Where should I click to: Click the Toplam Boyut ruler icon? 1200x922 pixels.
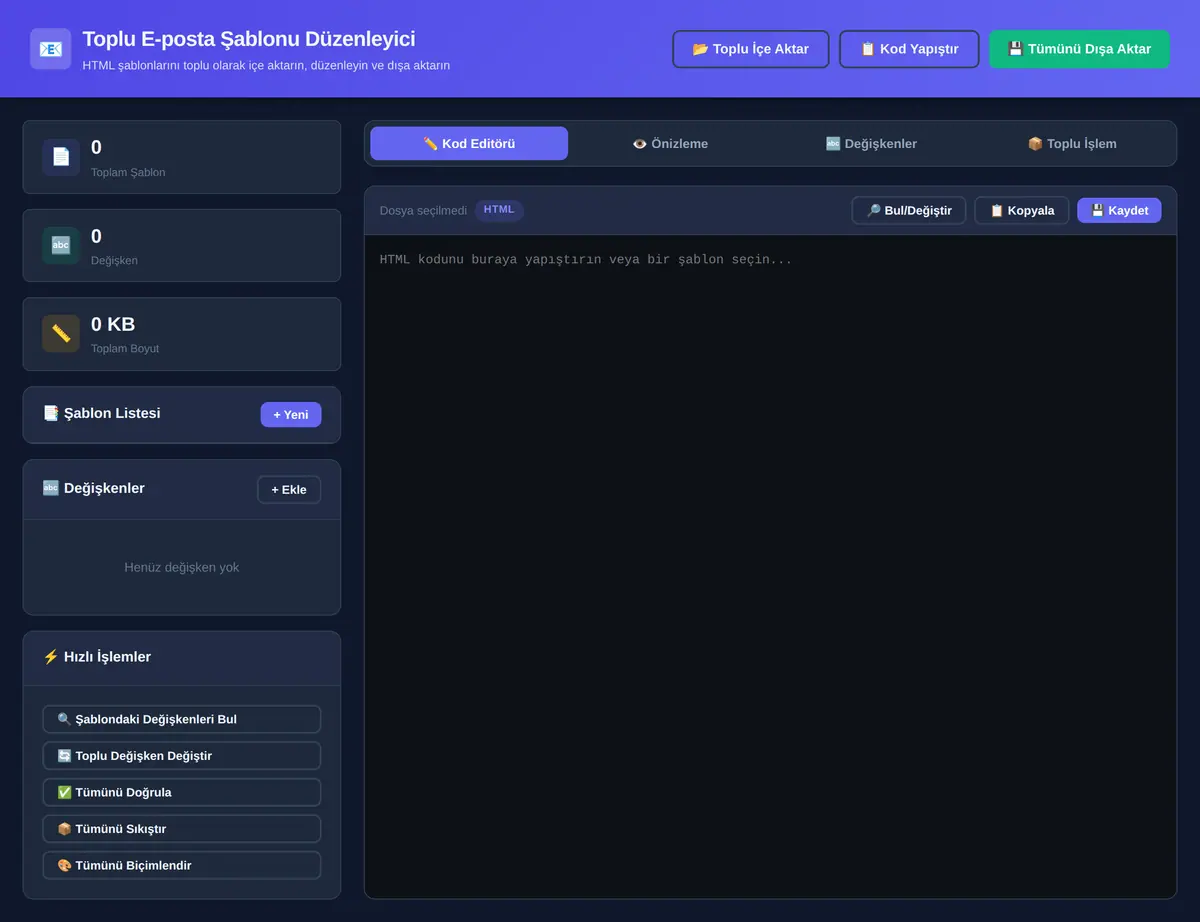pos(61,333)
